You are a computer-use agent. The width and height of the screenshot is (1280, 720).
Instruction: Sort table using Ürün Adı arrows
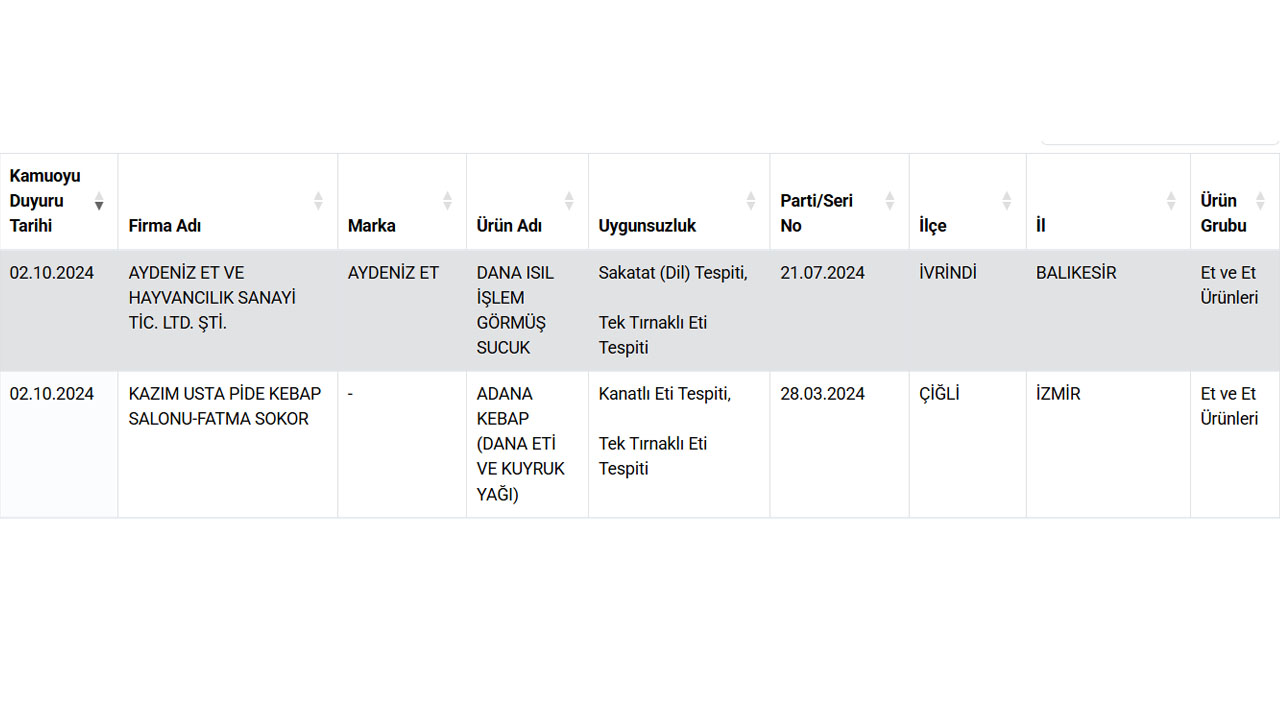pyautogui.click(x=569, y=201)
